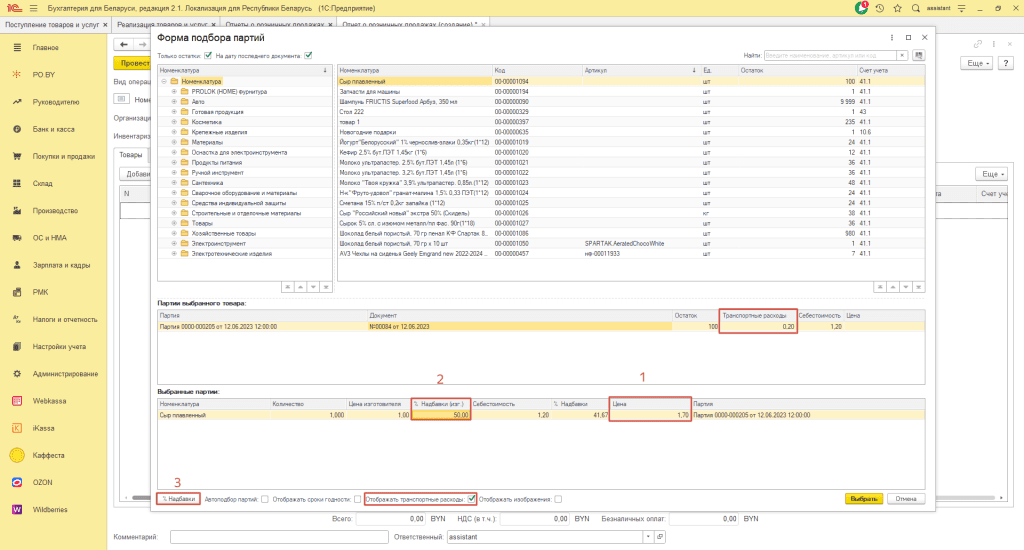Click the Комментарий input field
Image resolution: width=1024 pixels, height=550 pixels.
point(279,537)
